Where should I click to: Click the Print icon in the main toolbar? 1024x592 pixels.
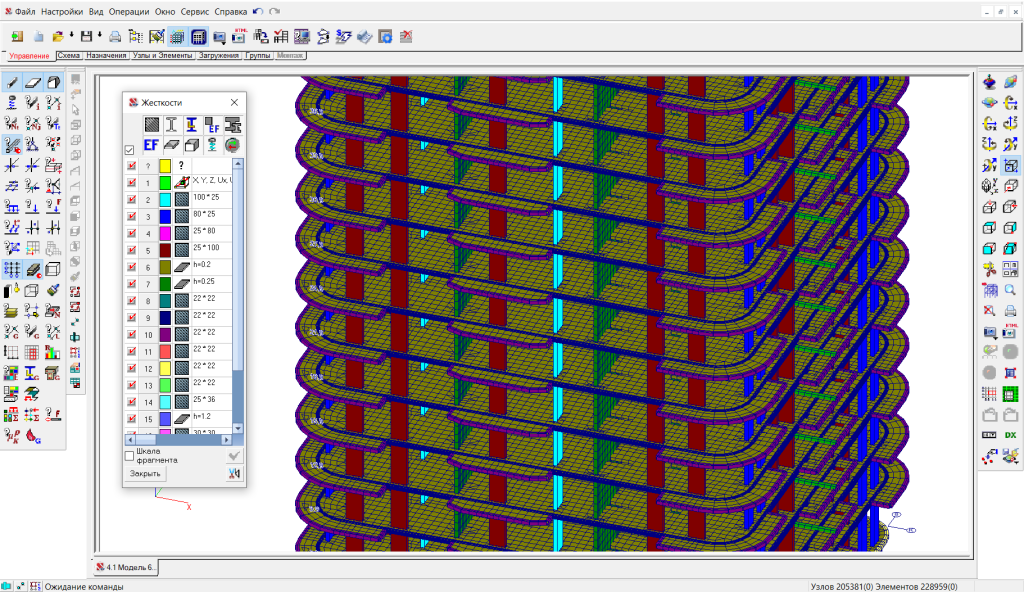[115, 37]
